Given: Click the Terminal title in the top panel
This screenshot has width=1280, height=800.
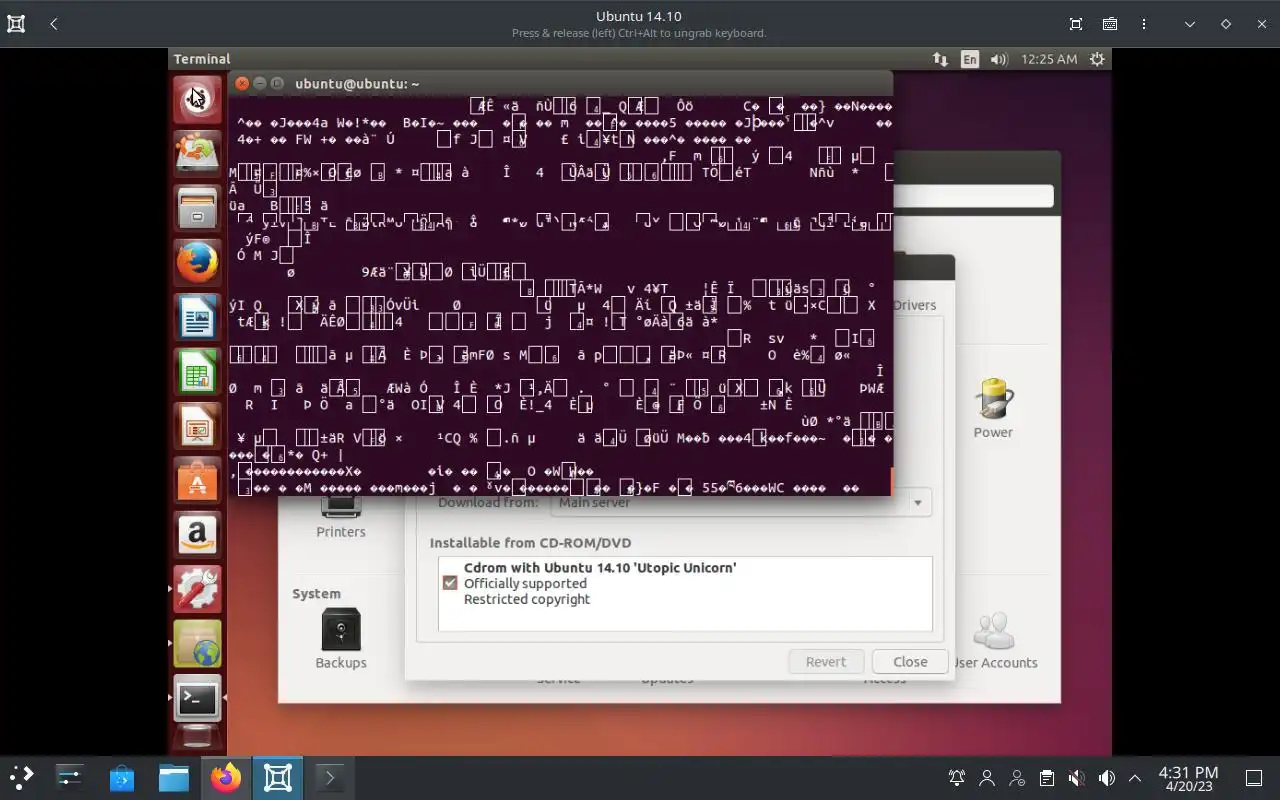Looking at the screenshot, I should (x=202, y=59).
